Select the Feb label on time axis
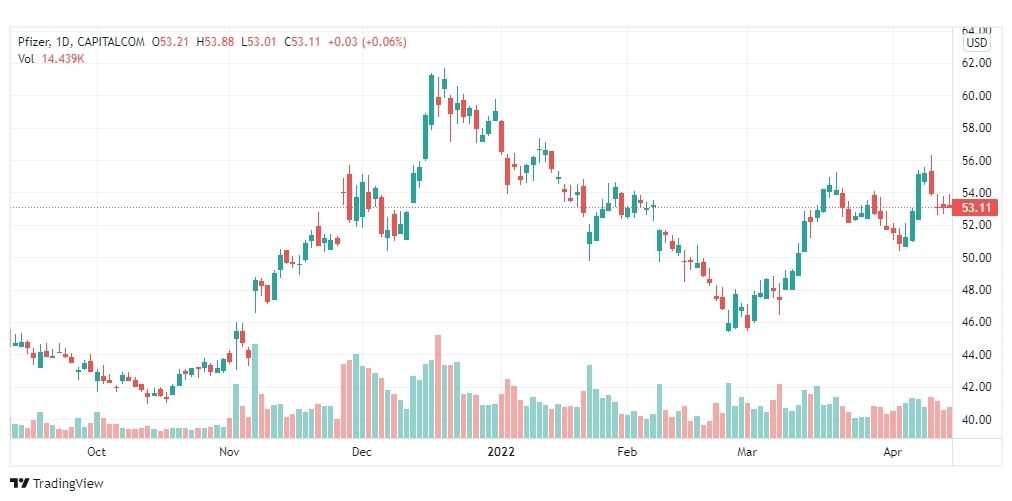Viewport: 1012px width, 501px height. 627,452
